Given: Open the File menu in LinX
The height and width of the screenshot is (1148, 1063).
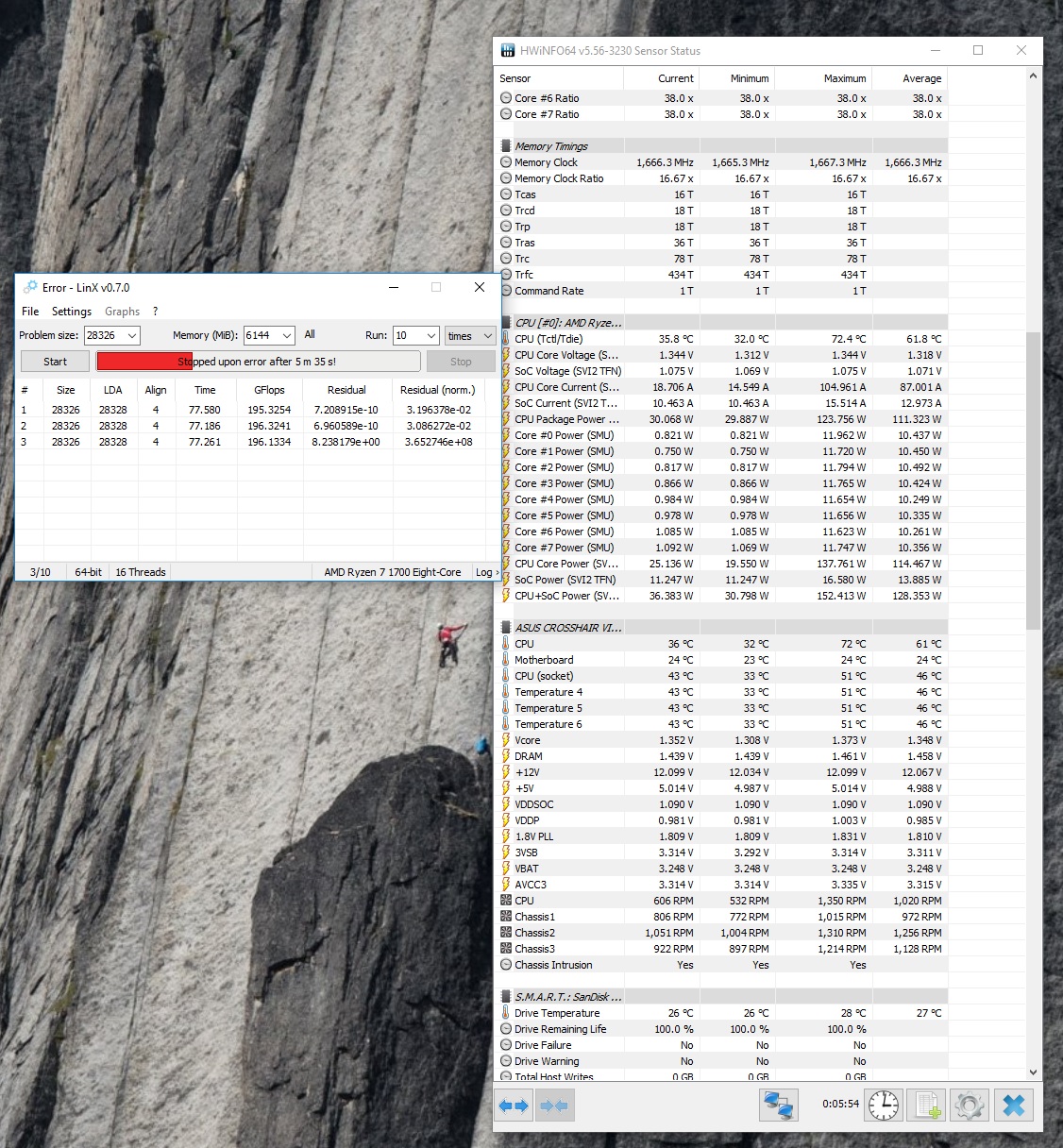Looking at the screenshot, I should (x=30, y=312).
